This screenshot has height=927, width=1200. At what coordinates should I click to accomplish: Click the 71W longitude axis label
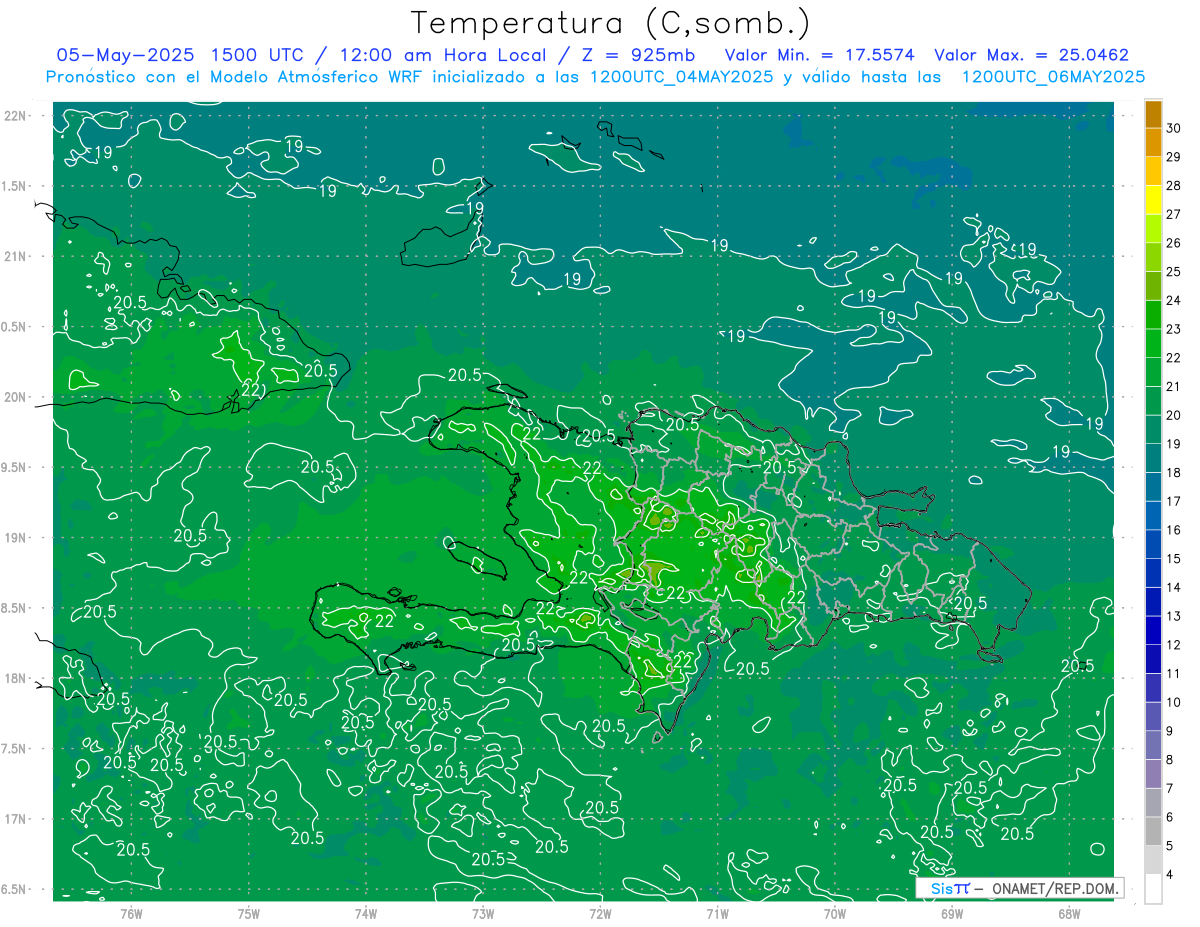(x=717, y=913)
